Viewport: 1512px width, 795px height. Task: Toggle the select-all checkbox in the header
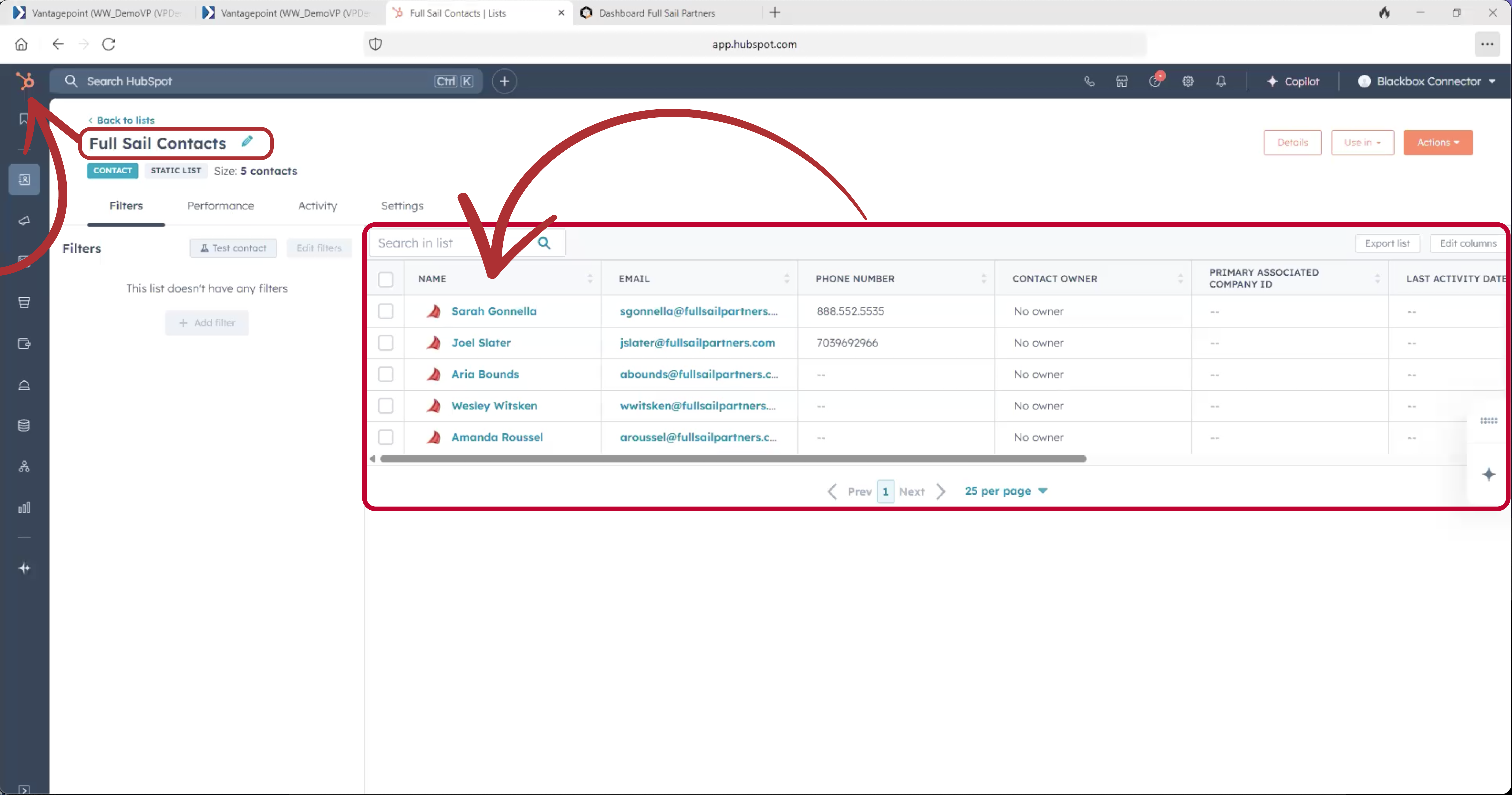386,279
